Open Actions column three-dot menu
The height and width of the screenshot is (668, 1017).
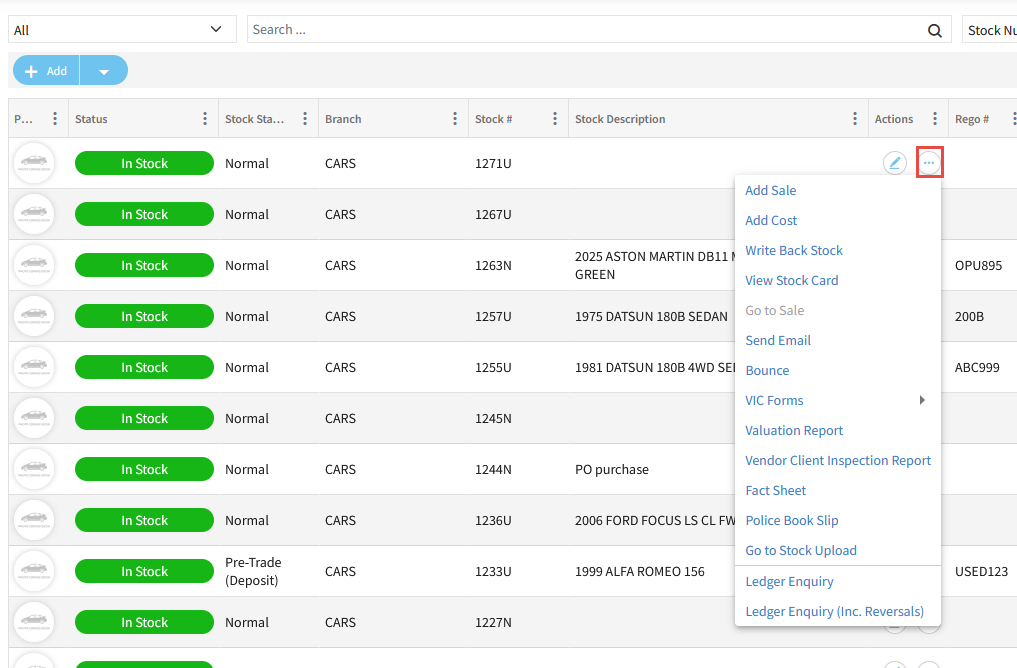coord(935,119)
